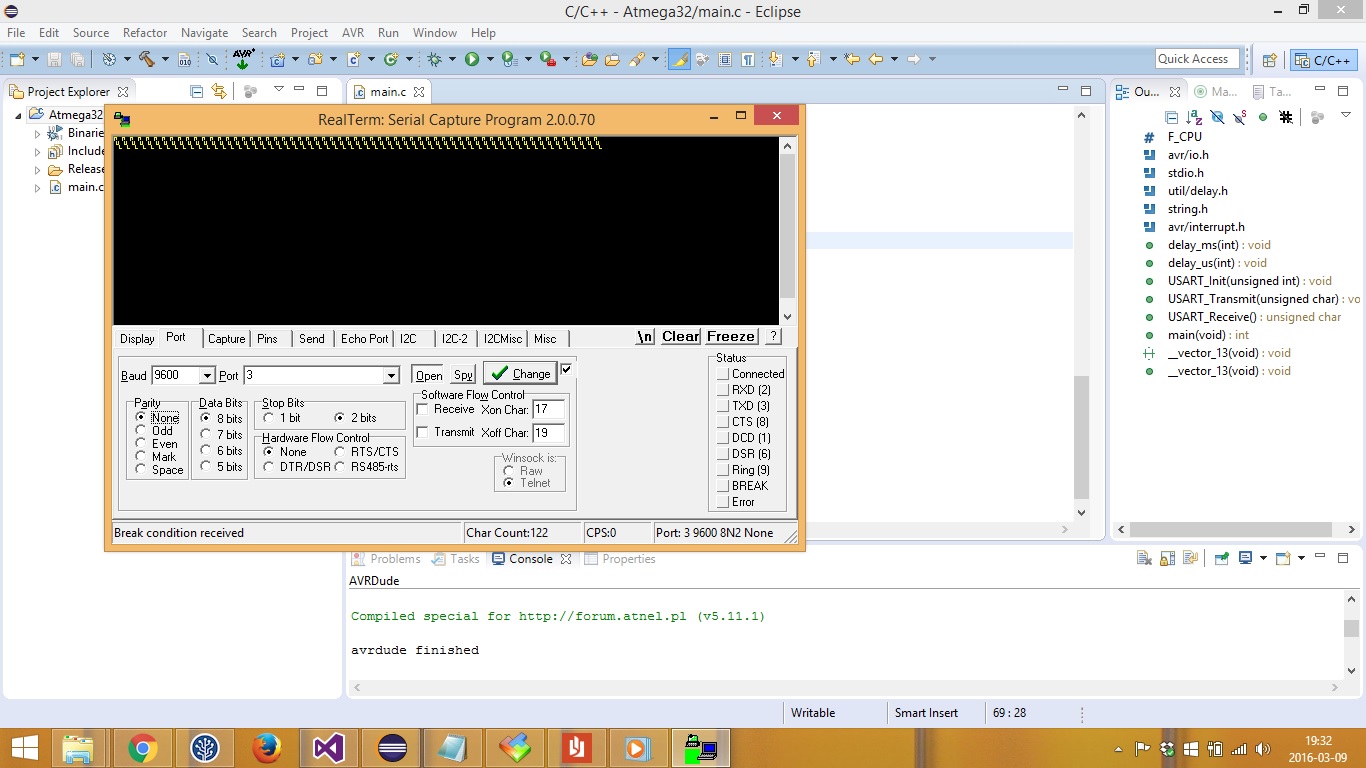Select the 1 bit stop bits option
The height and width of the screenshot is (768, 1366).
(269, 418)
